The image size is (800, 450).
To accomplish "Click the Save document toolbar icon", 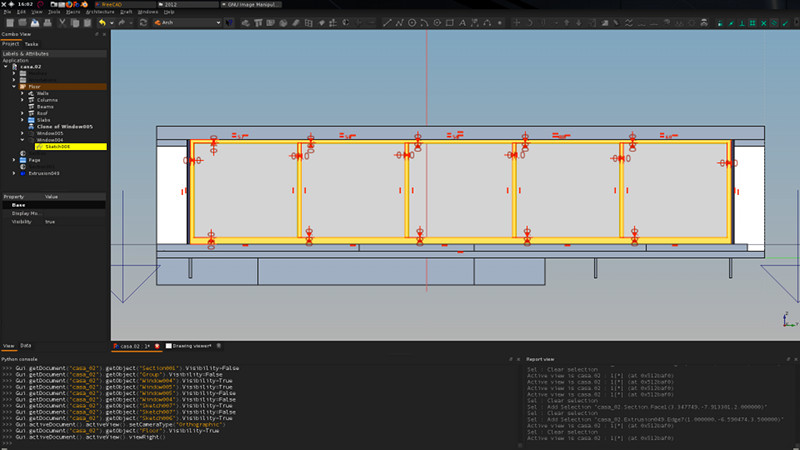I will click(35, 22).
